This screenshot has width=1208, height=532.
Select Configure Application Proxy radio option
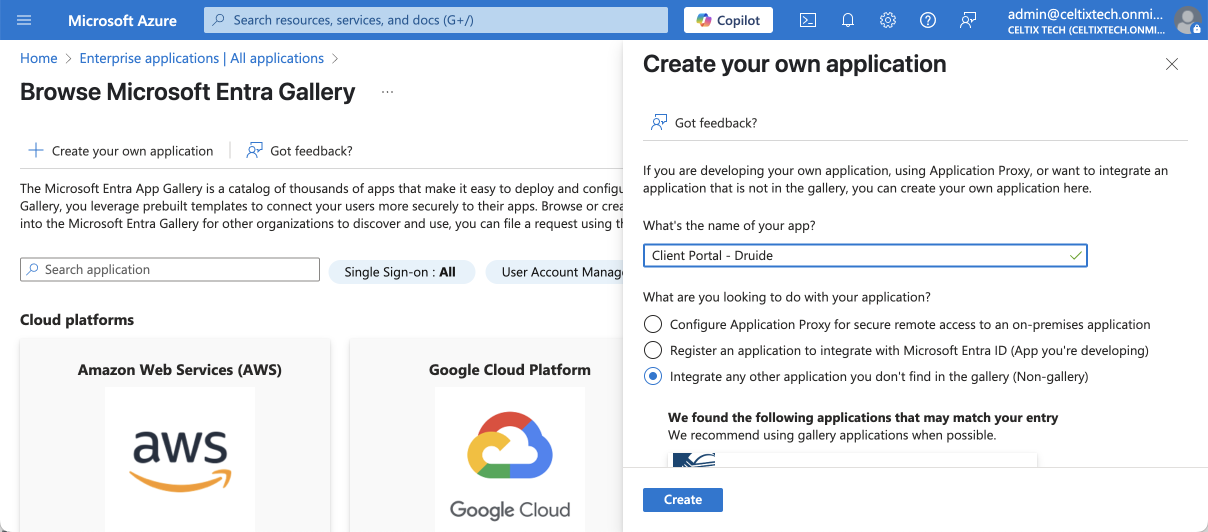[653, 324]
